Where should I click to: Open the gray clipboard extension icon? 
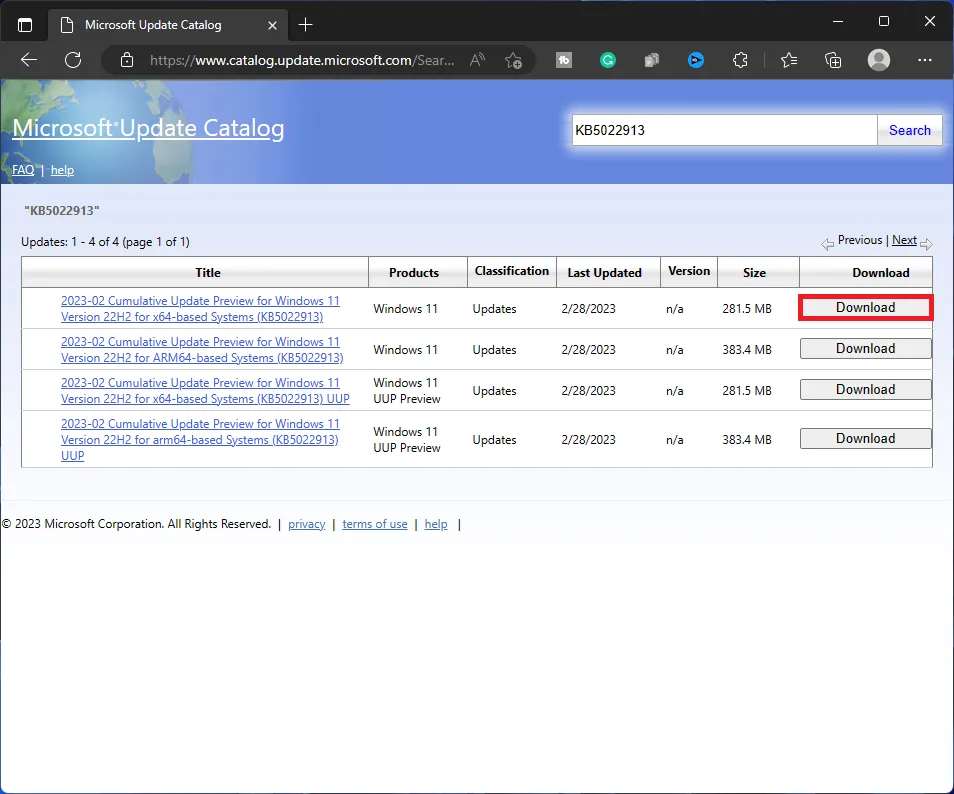[x=652, y=60]
